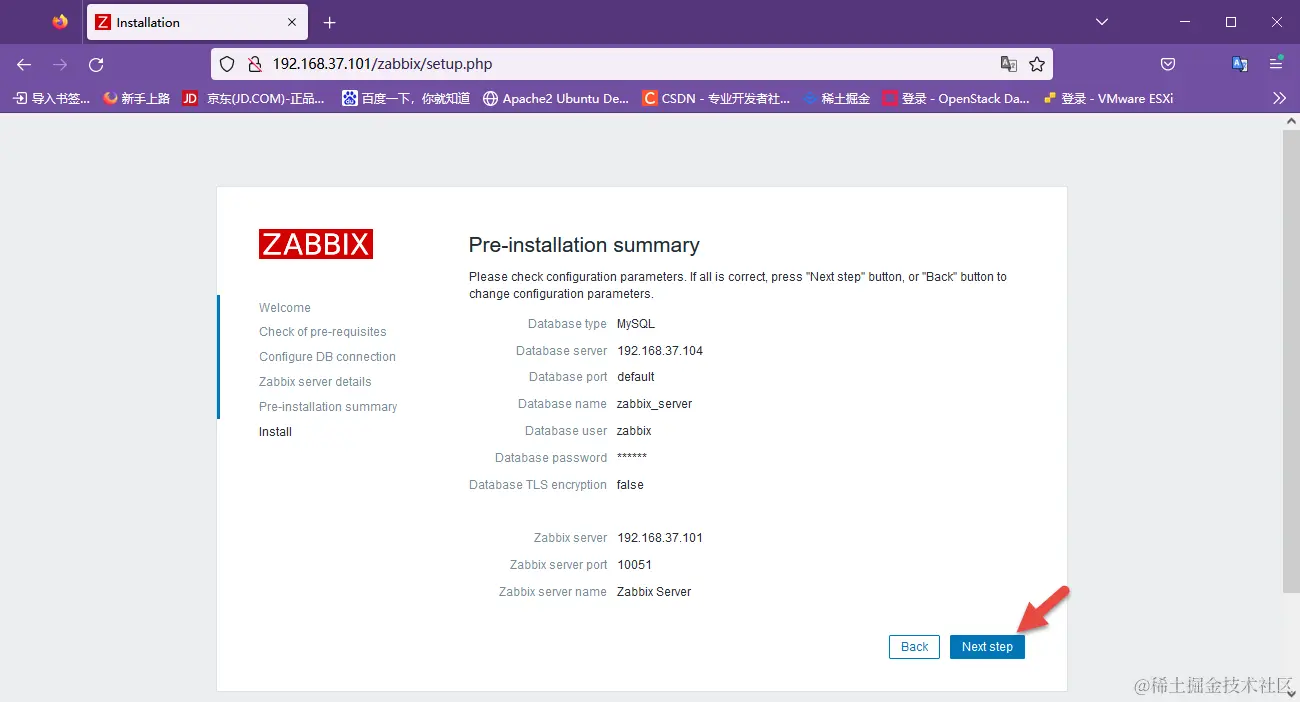
Task: Open the CSDN bookmark
Action: (x=716, y=98)
